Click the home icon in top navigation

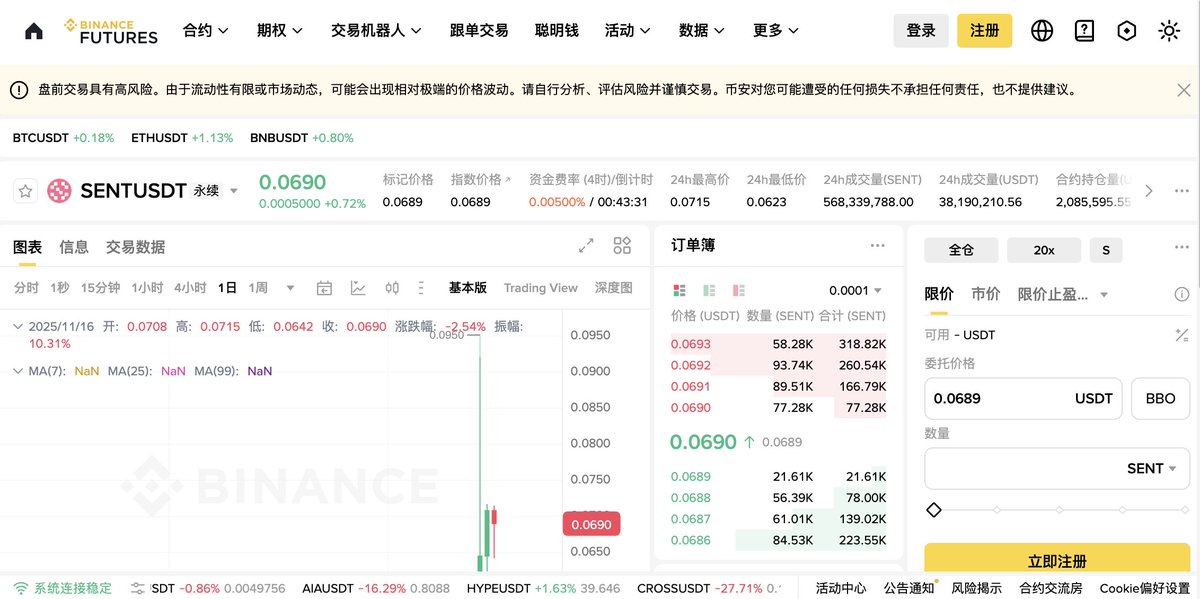click(34, 31)
